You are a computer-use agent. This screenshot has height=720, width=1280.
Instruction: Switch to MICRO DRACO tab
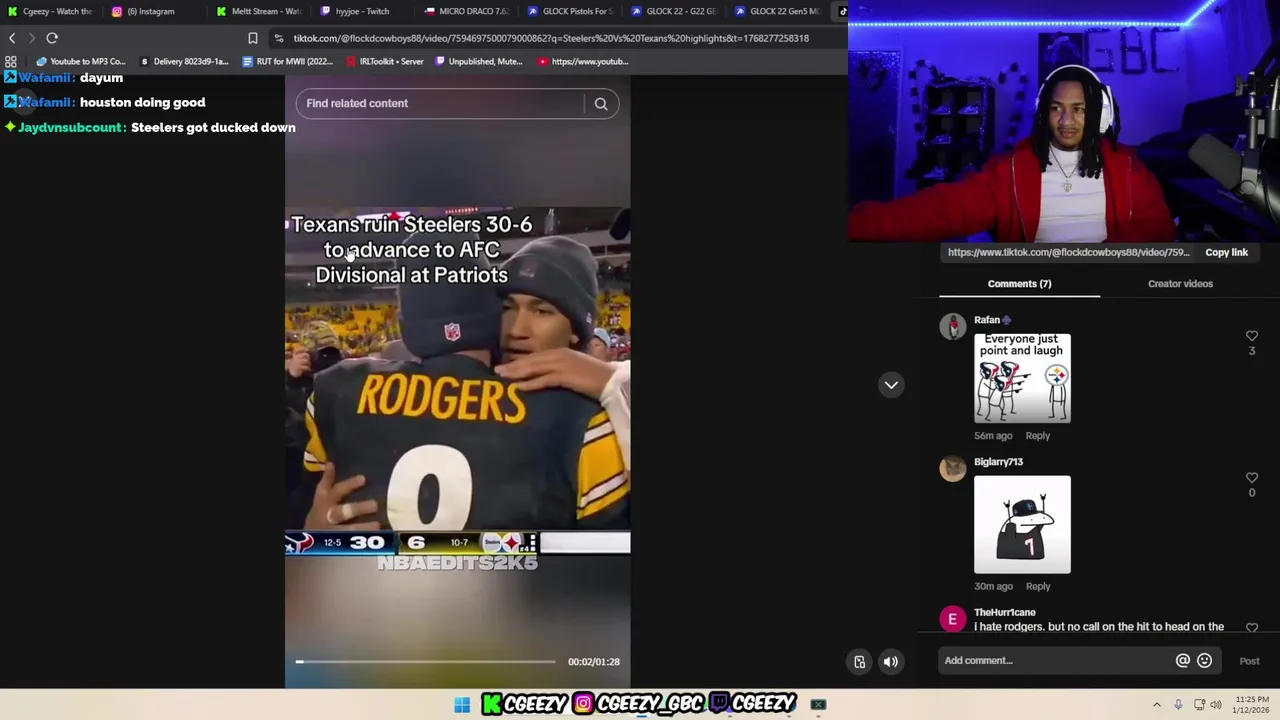click(x=466, y=11)
